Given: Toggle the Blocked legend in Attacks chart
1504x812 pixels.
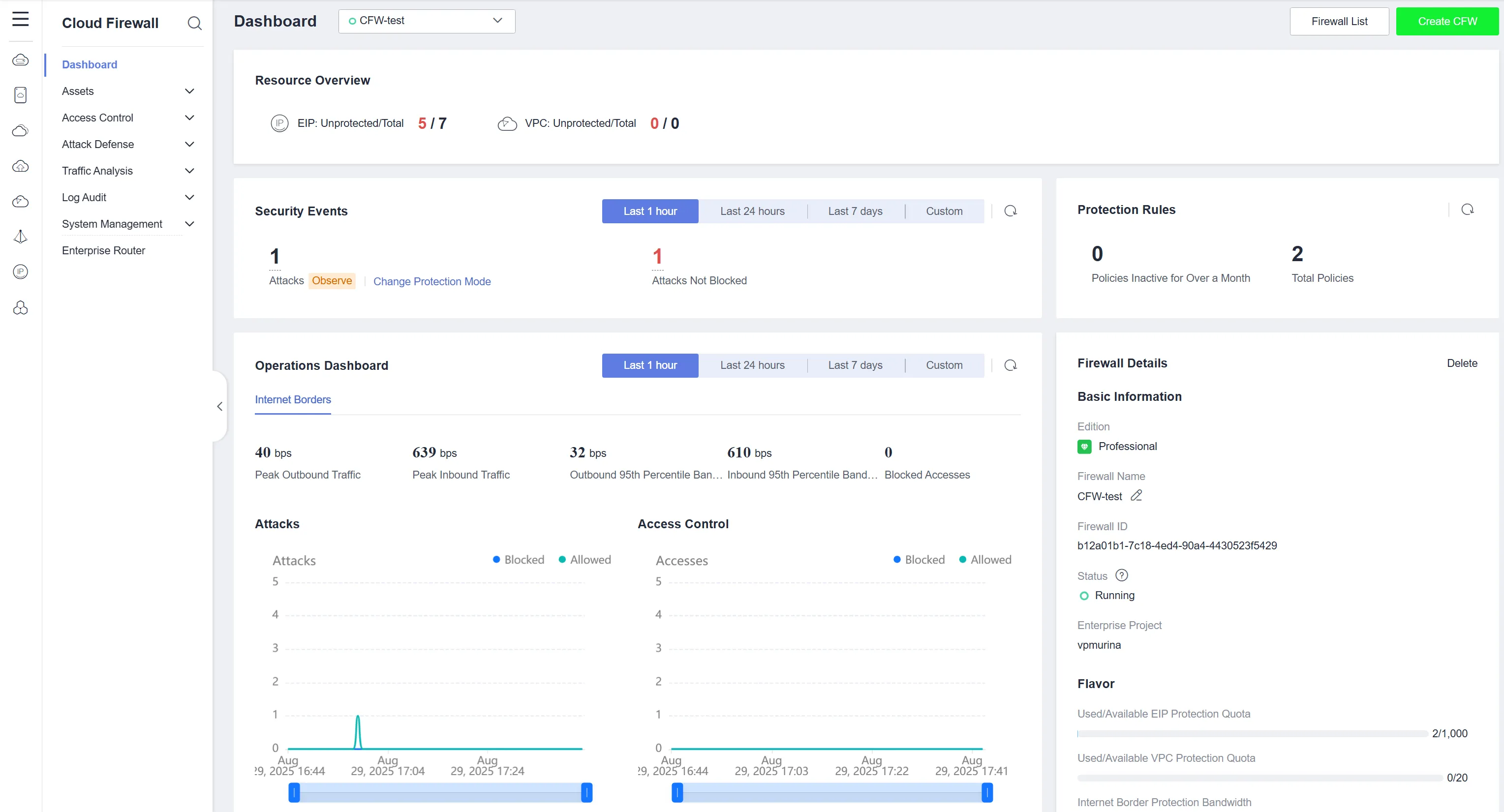Looking at the screenshot, I should (518, 560).
